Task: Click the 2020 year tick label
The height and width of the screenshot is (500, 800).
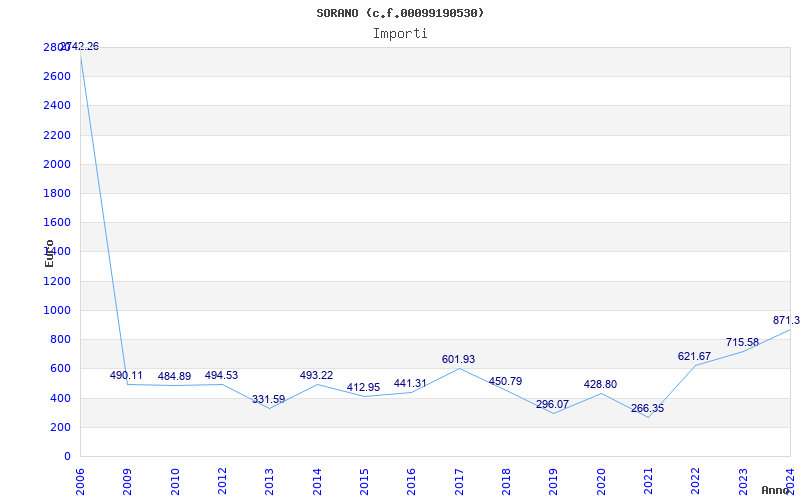Action: pyautogui.click(x=601, y=482)
